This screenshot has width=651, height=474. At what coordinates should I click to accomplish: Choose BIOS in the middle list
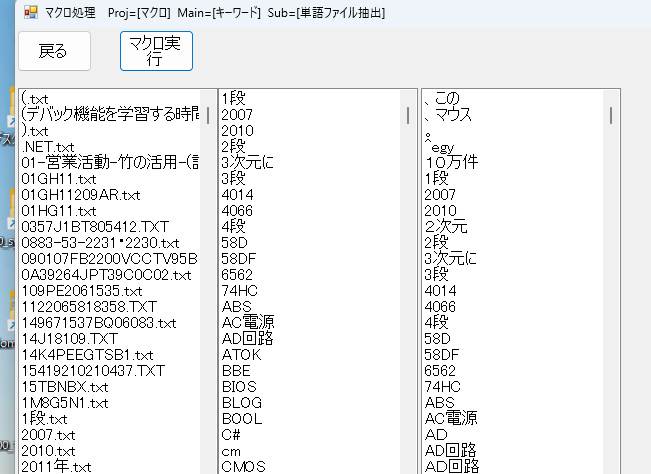pyautogui.click(x=239, y=386)
